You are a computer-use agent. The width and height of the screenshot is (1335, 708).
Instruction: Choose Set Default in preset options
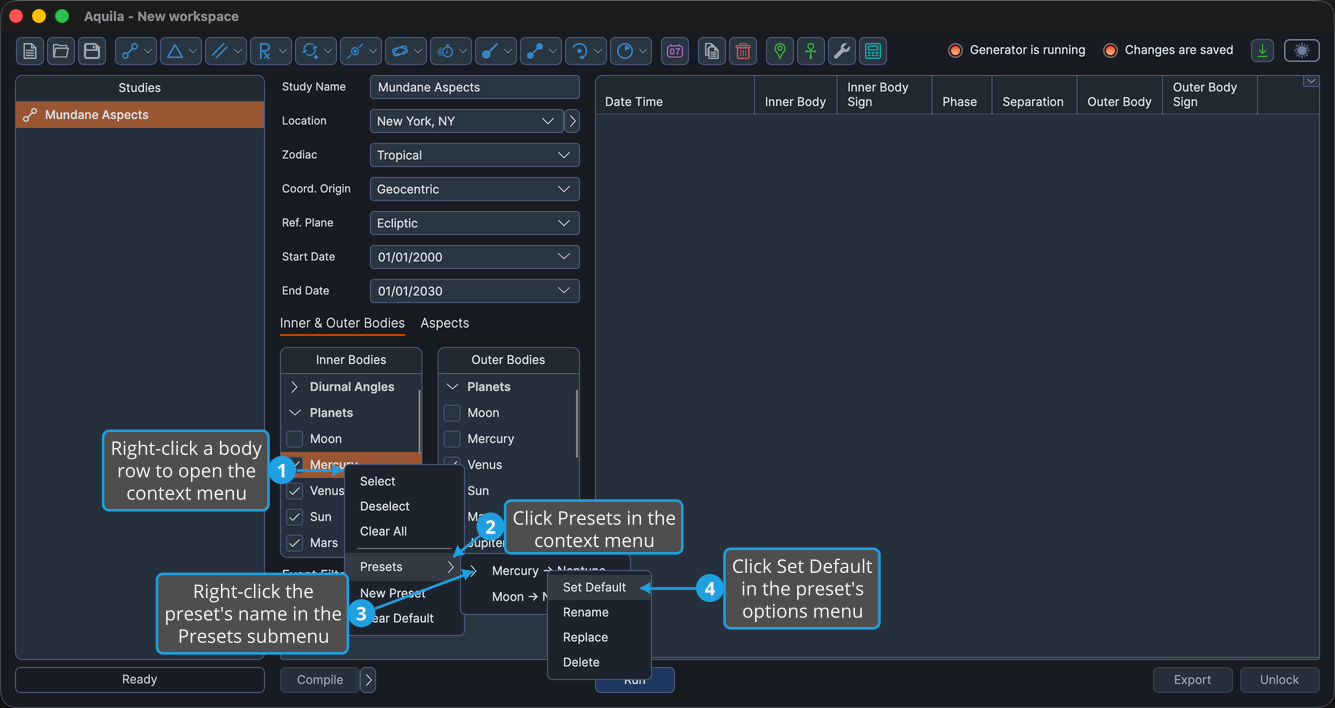pyautogui.click(x=600, y=587)
